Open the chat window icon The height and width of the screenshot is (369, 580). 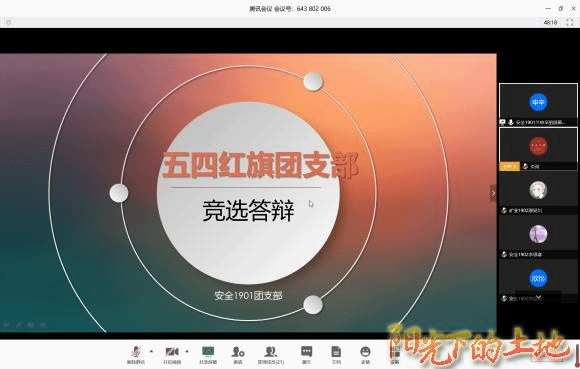(307, 355)
